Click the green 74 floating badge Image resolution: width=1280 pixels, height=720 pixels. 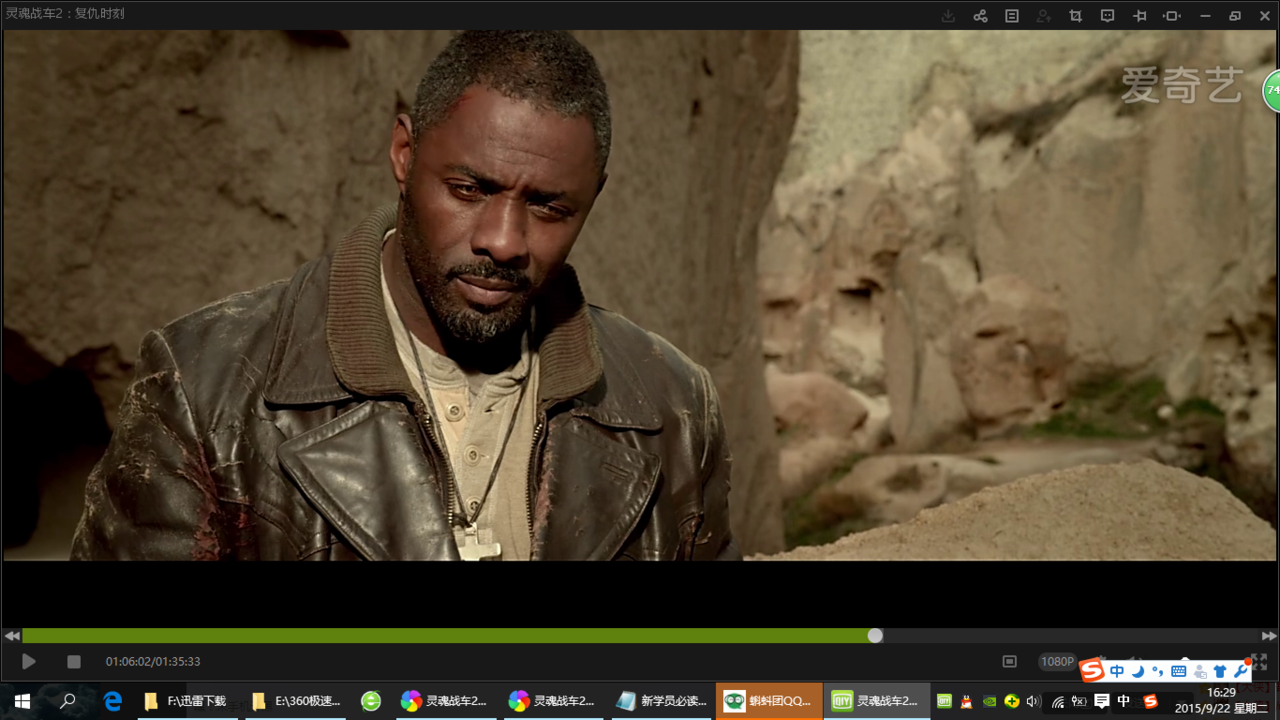coord(1272,90)
